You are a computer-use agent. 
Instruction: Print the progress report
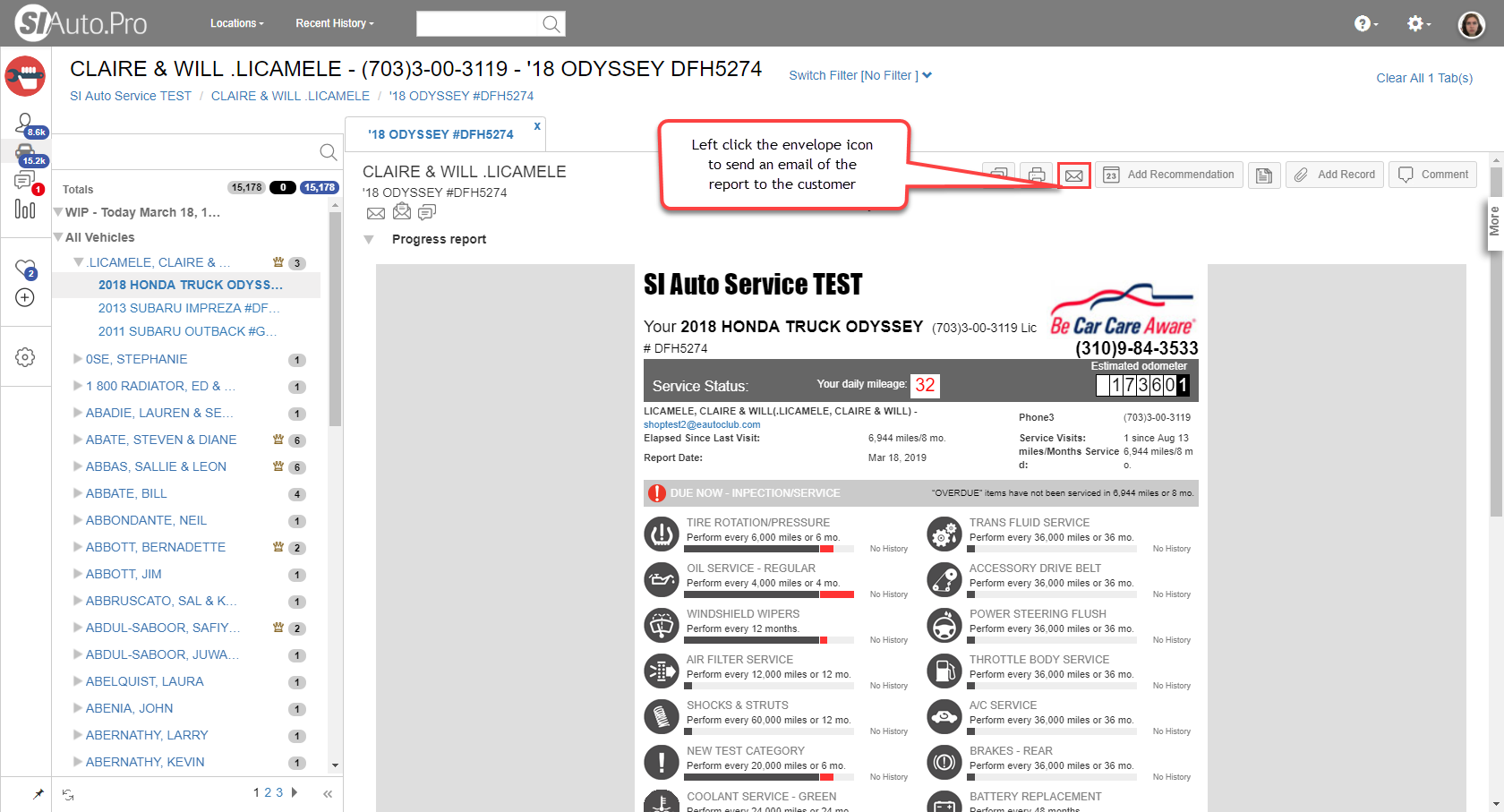coord(1037,175)
